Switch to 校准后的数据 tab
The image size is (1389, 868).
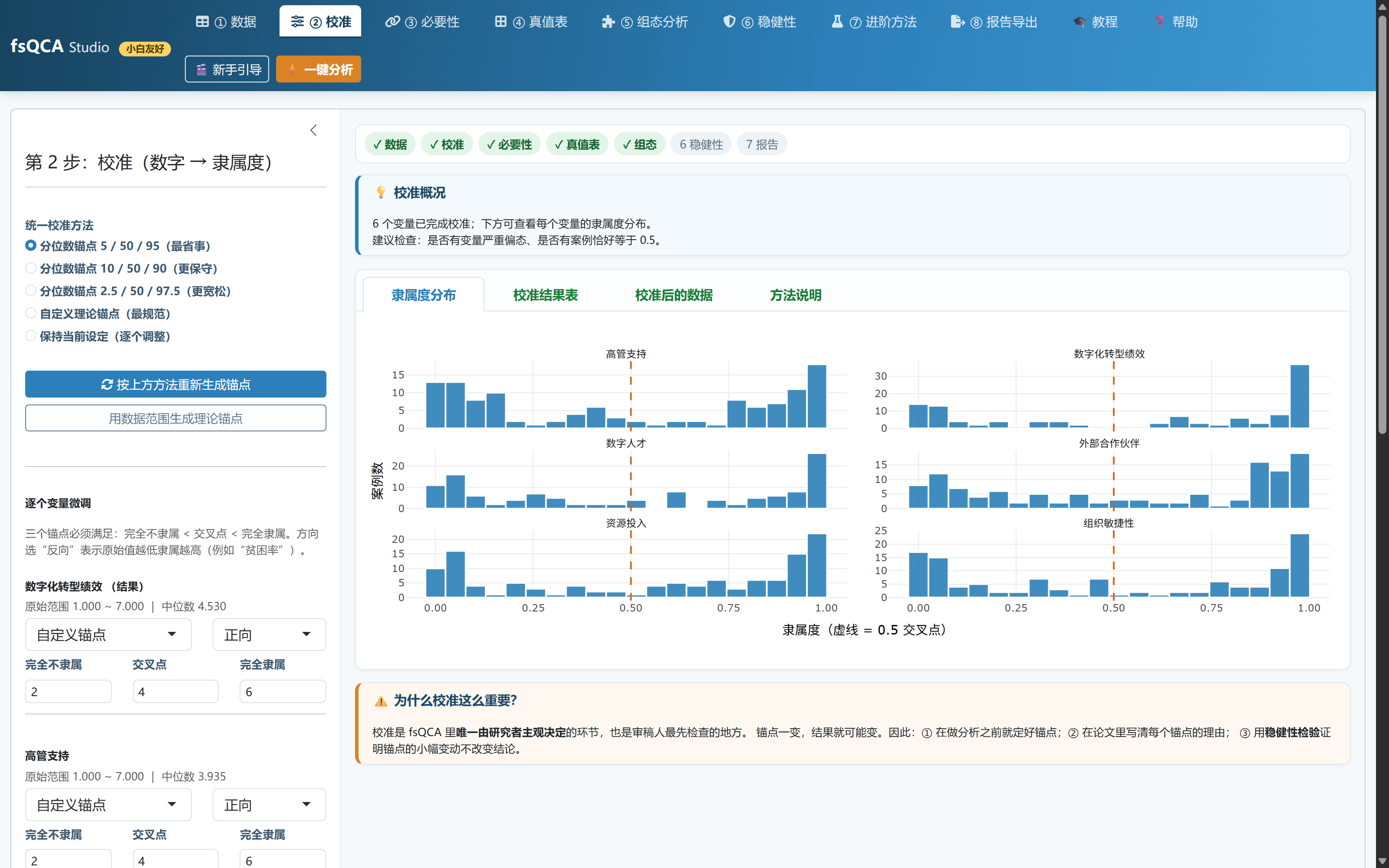pos(674,295)
